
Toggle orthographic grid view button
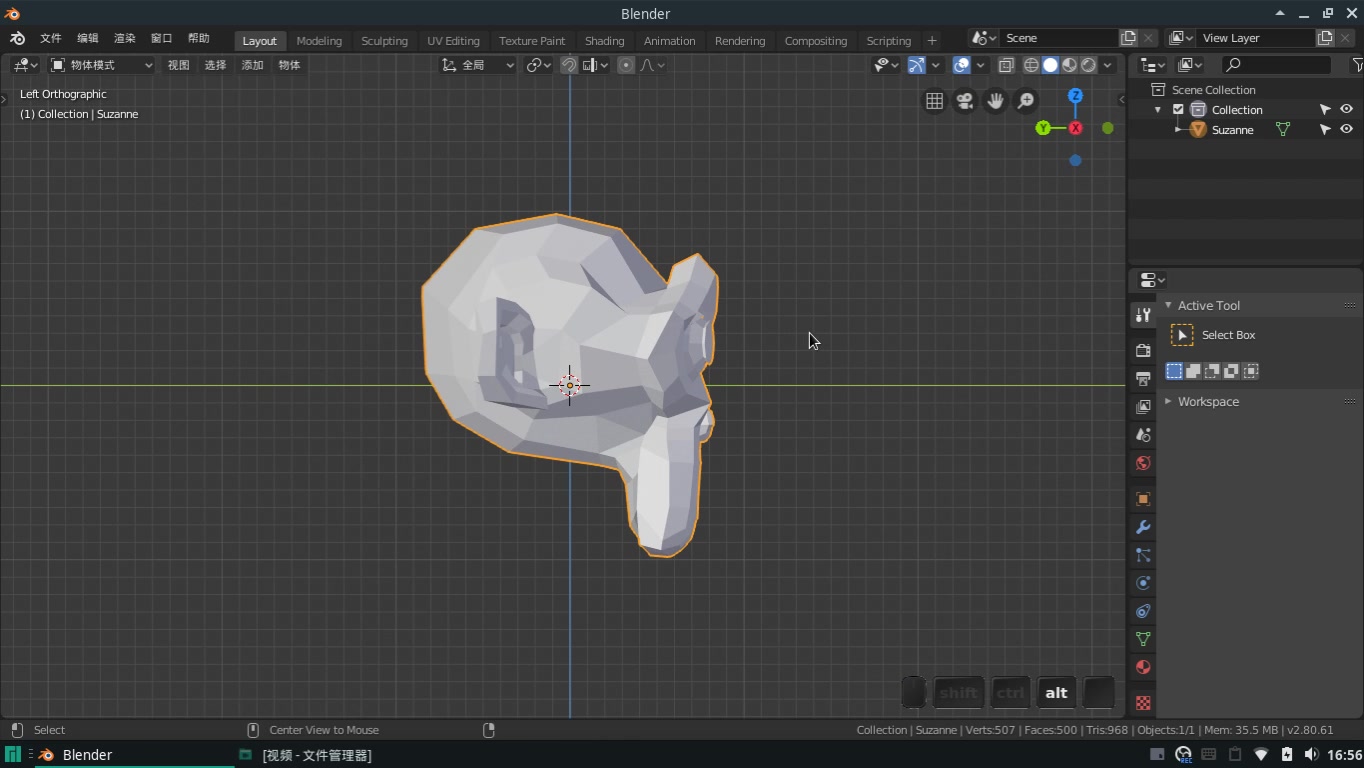(934, 101)
